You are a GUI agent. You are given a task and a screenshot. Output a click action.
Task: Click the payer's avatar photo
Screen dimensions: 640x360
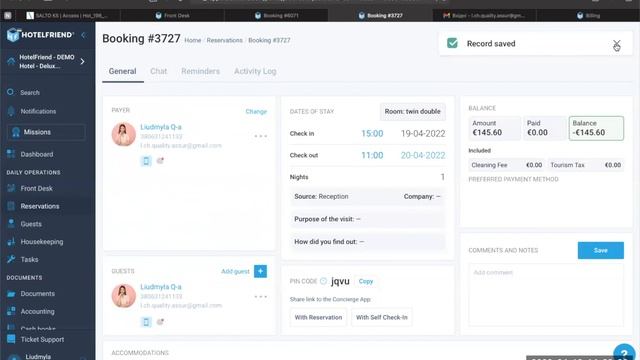(x=124, y=134)
